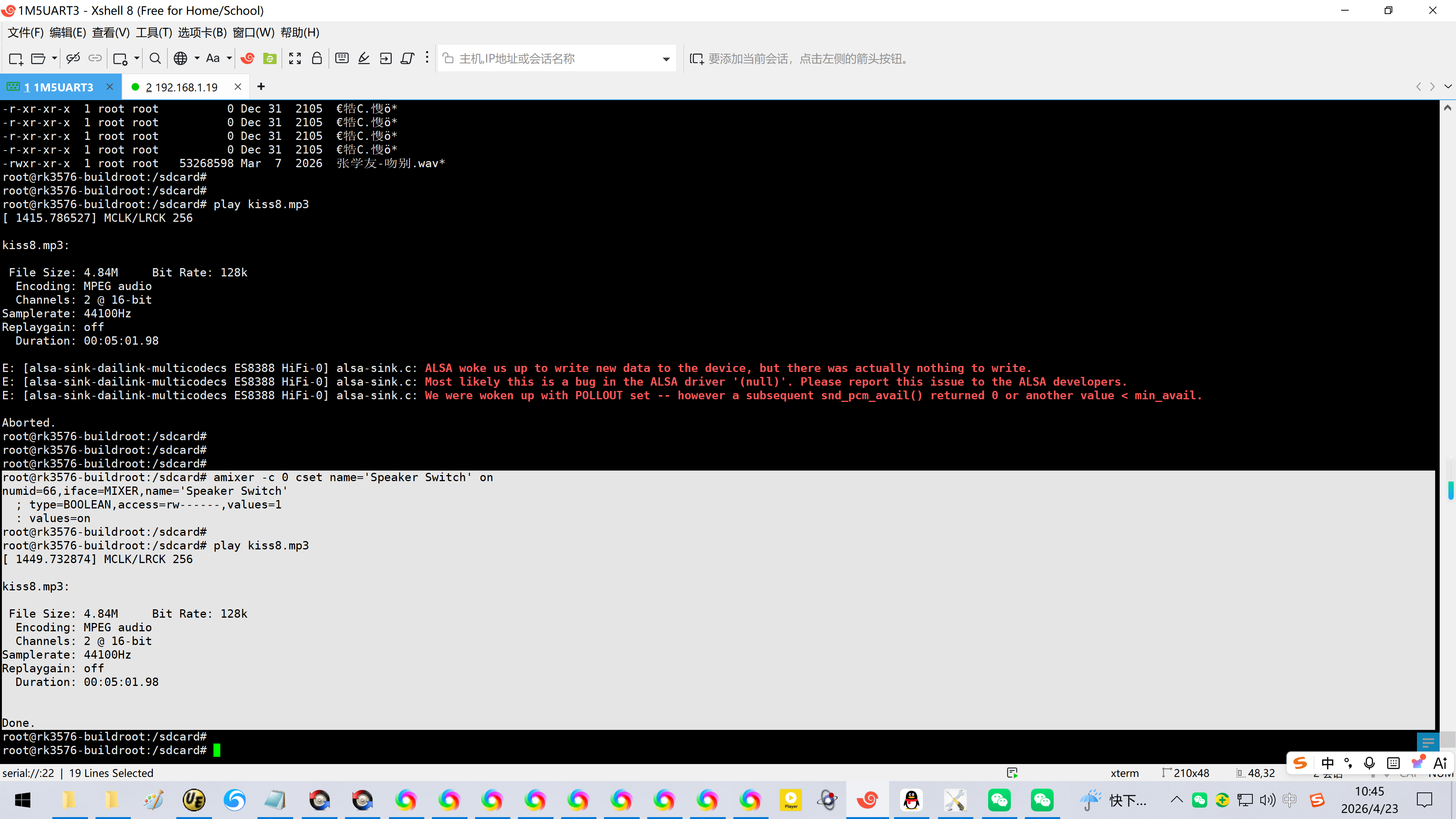Toggle the virtual keyboard bar icon
This screenshot has width=1456, height=819.
point(342,58)
